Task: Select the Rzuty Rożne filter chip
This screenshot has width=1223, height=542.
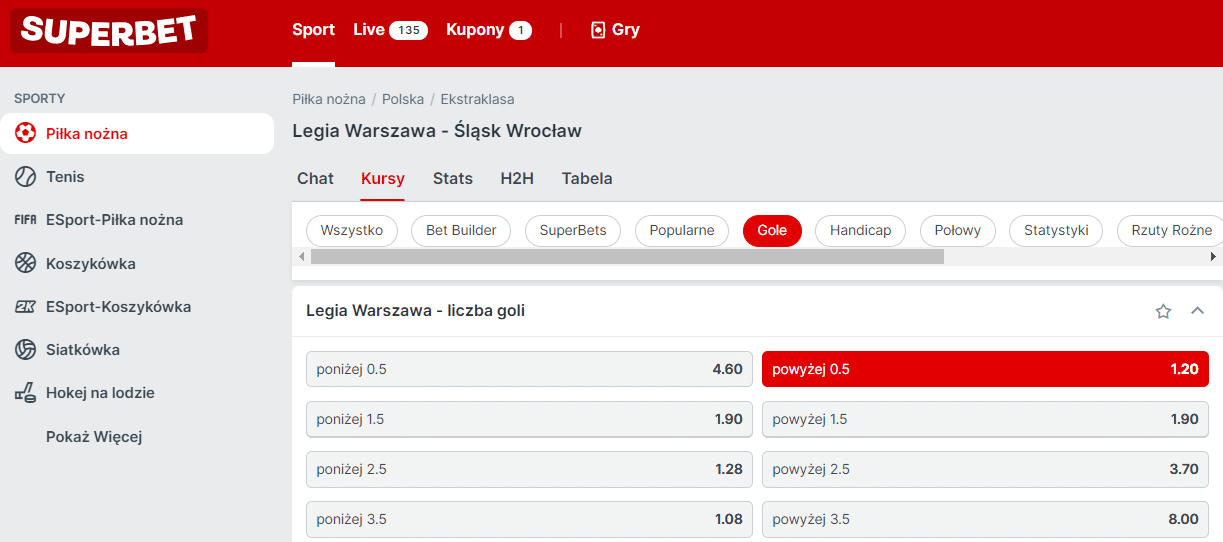Action: [x=1170, y=230]
